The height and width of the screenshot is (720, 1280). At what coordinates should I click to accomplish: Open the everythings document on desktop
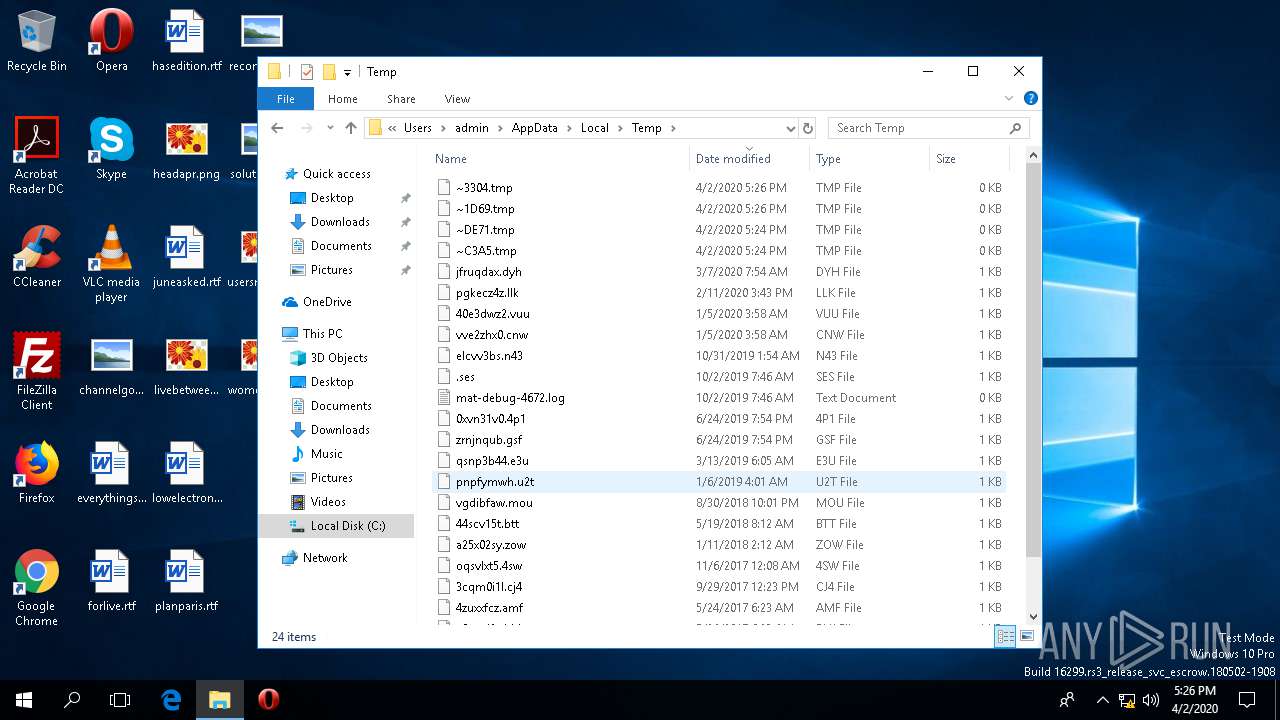111,473
